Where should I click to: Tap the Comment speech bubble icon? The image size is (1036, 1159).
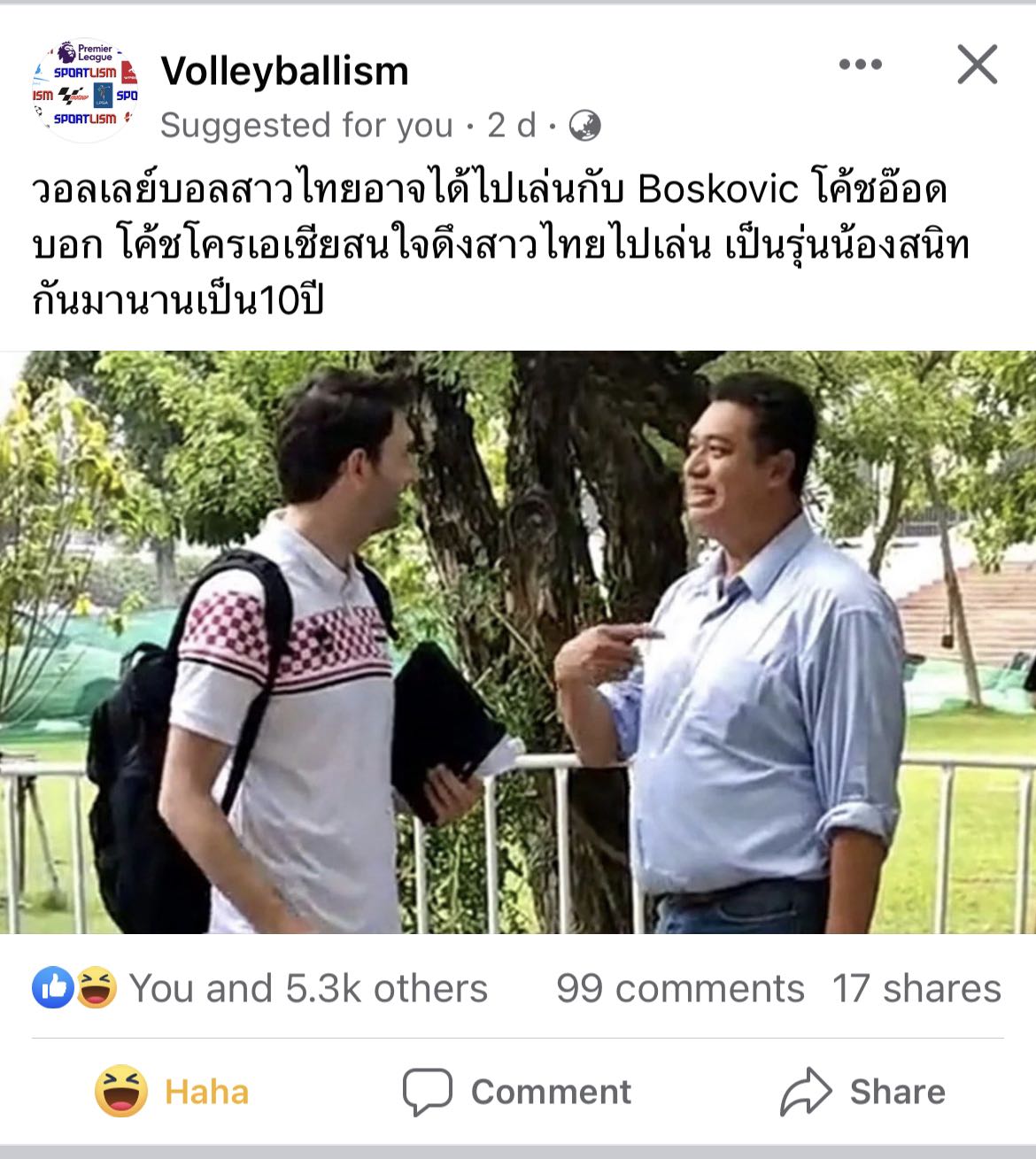tap(428, 1092)
